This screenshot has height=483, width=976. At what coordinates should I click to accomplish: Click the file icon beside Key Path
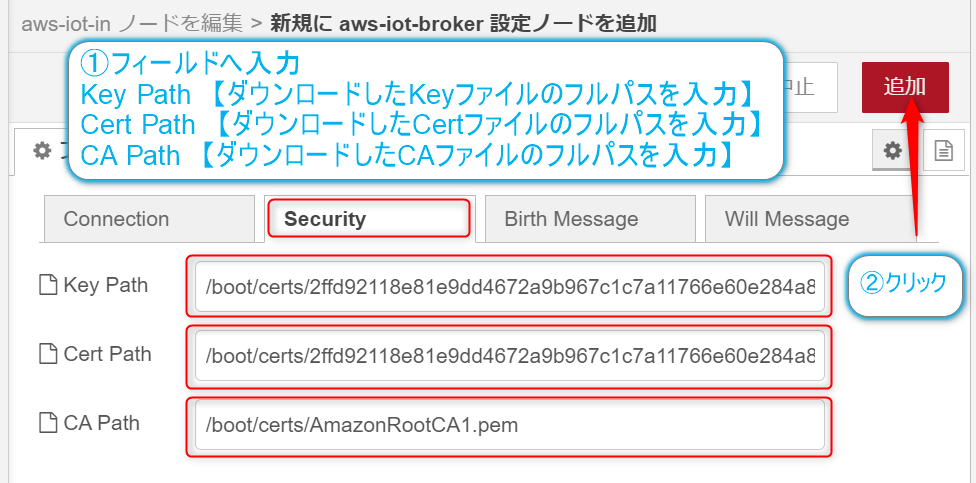pyautogui.click(x=47, y=286)
